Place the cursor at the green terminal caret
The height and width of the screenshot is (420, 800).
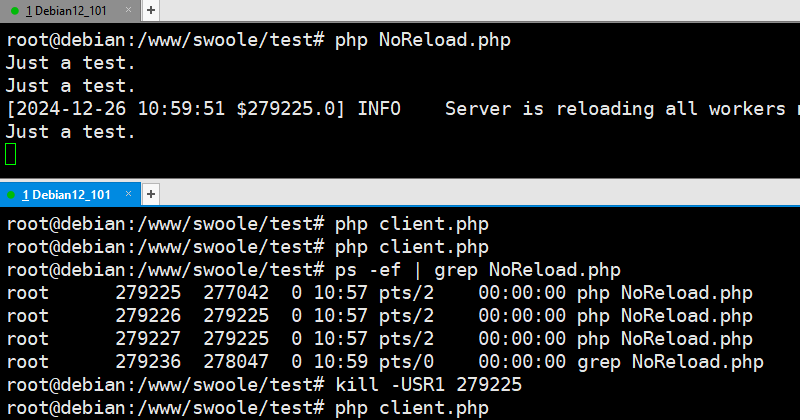(x=11, y=154)
